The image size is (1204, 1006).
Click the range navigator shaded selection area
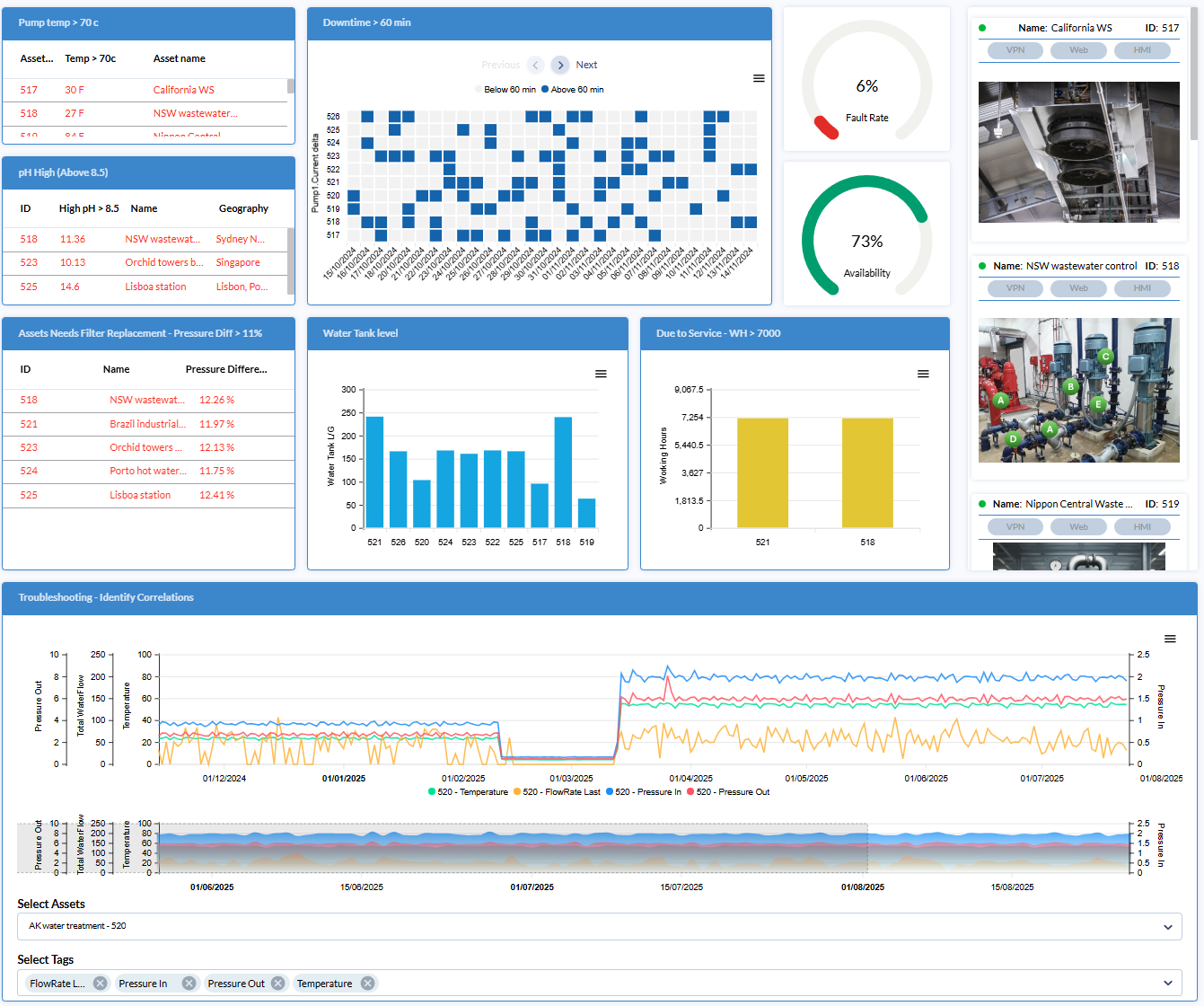[x=514, y=848]
